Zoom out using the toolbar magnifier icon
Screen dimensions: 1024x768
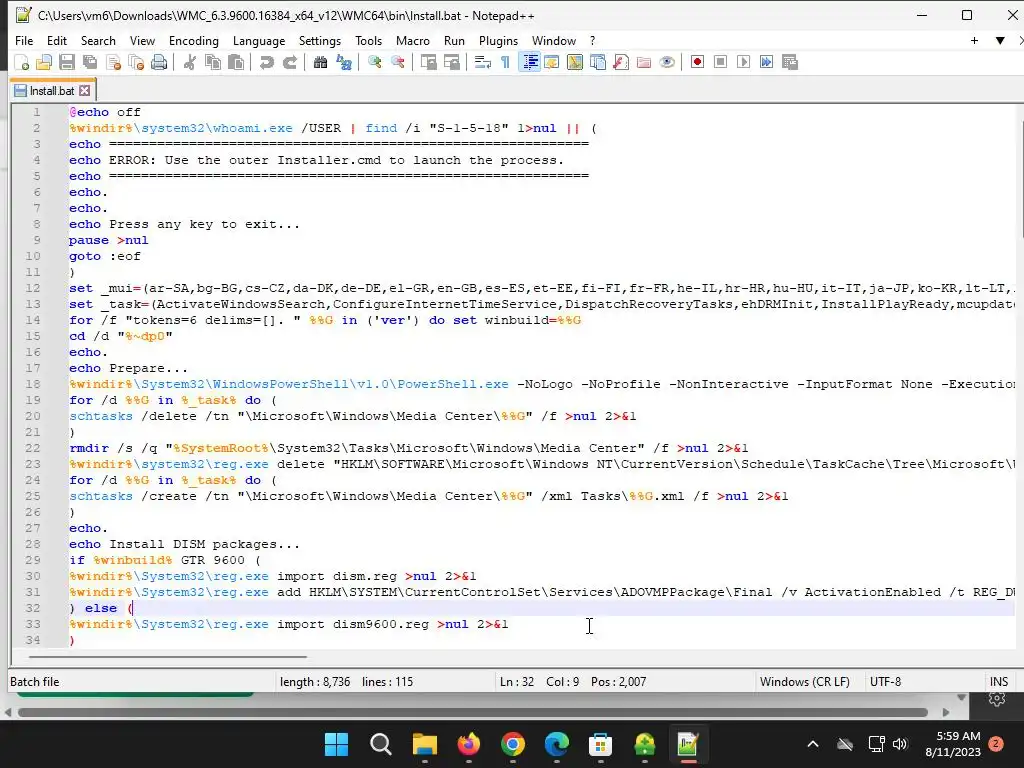pyautogui.click(x=398, y=62)
